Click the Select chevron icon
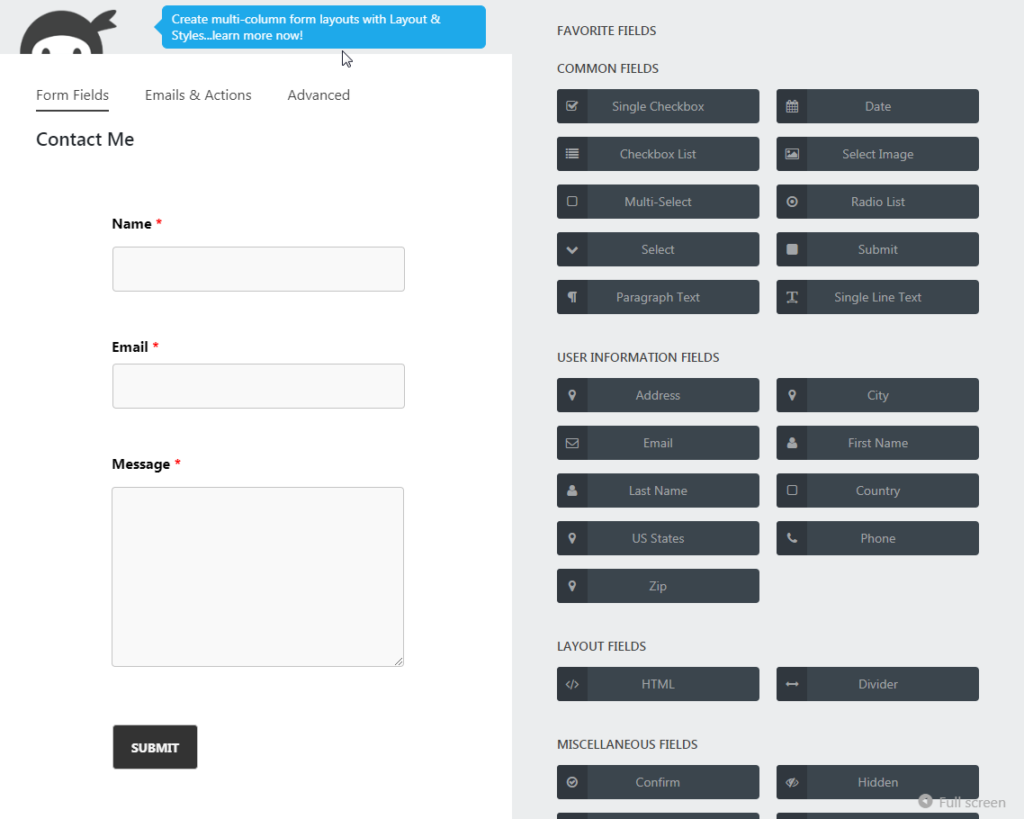 click(x=572, y=249)
